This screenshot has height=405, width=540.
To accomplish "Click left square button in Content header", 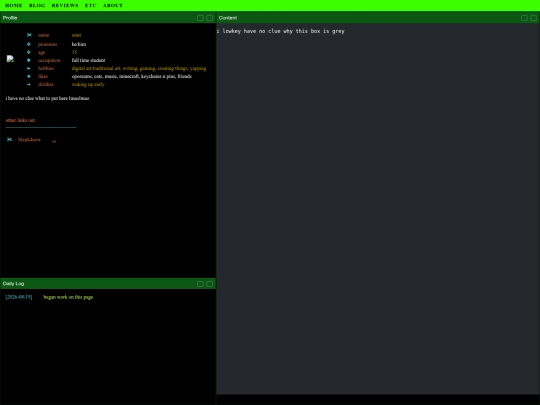I will pos(524,18).
